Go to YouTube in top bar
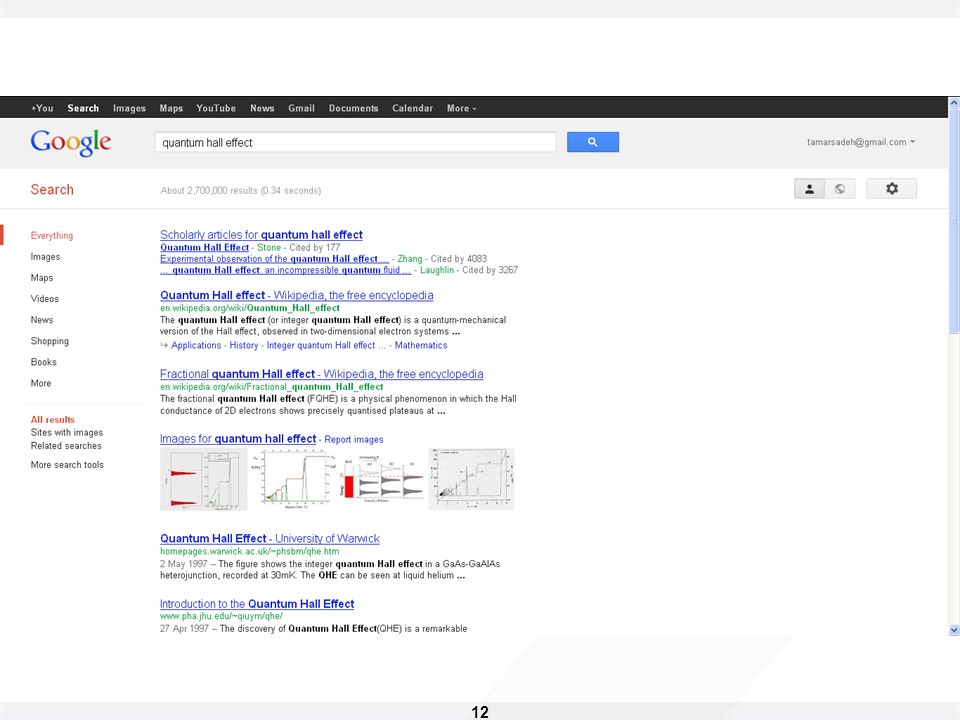 216,108
